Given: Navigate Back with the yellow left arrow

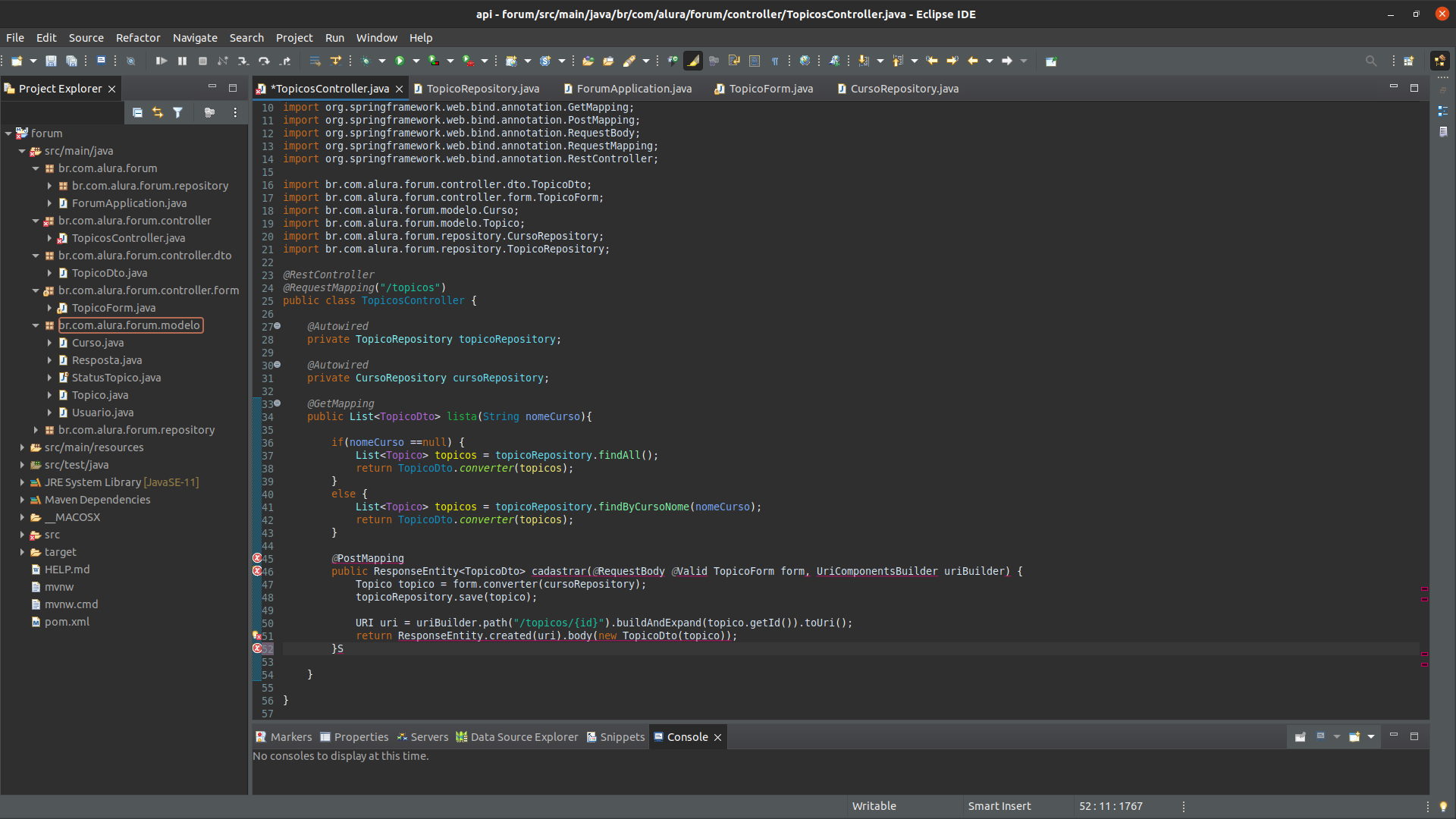Looking at the screenshot, I should point(973,61).
